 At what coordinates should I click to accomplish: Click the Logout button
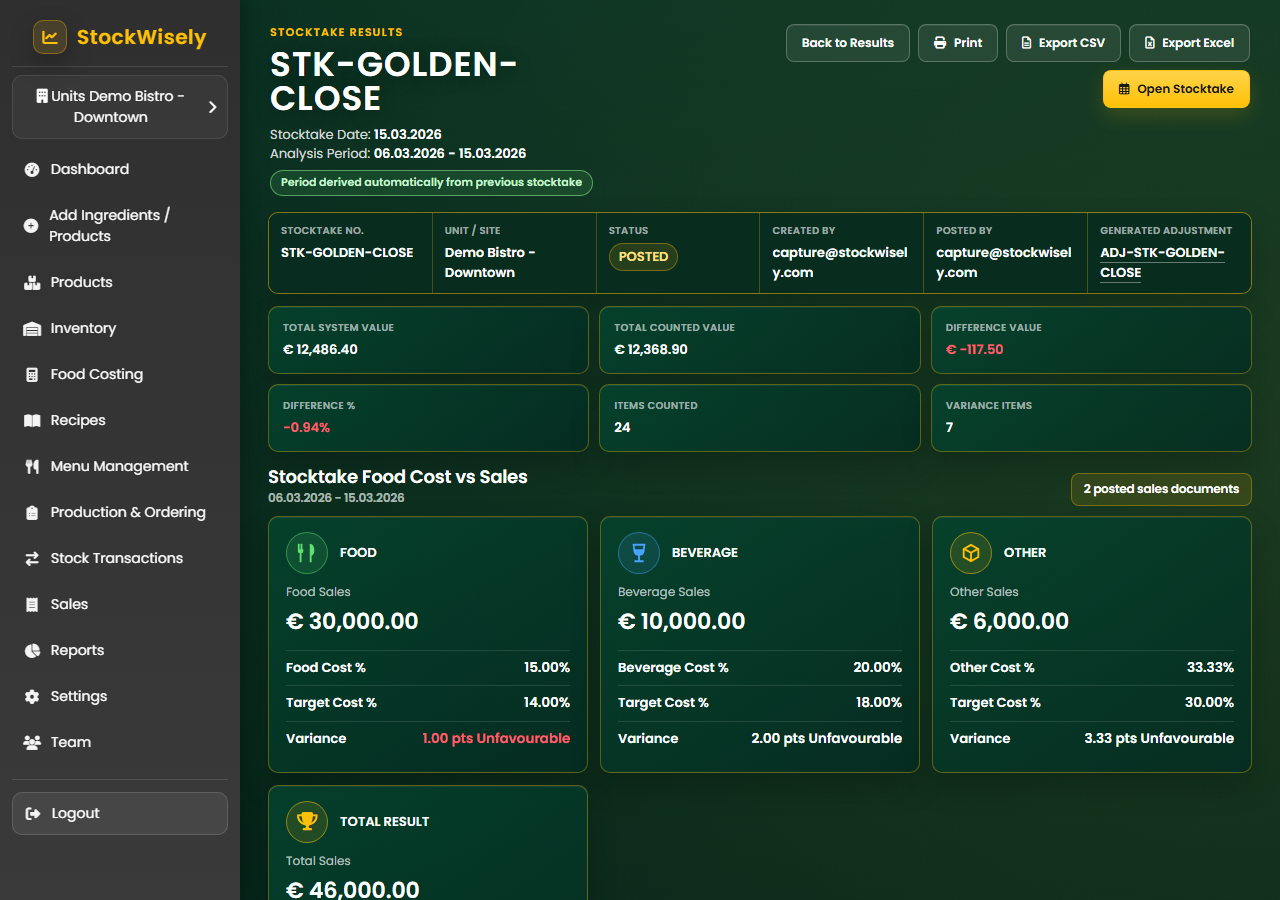click(x=120, y=814)
